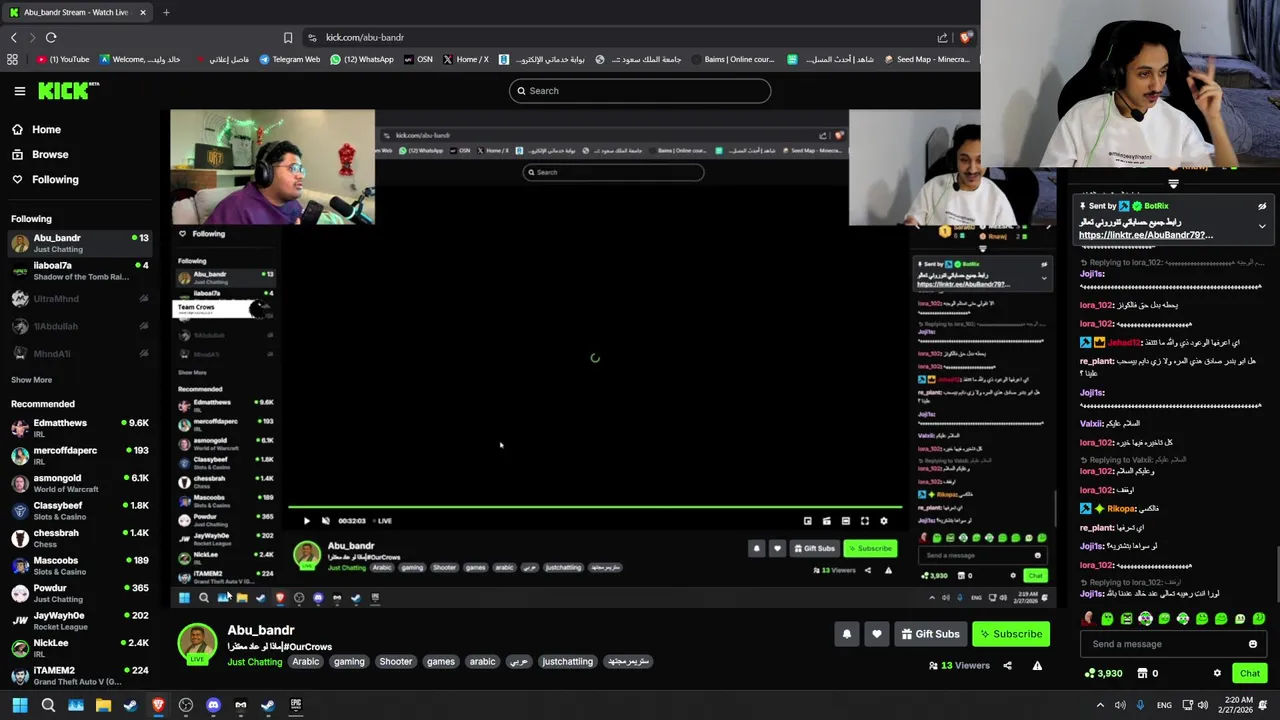The height and width of the screenshot is (720, 1280).
Task: Select the justchattling tag
Action: [x=567, y=662]
